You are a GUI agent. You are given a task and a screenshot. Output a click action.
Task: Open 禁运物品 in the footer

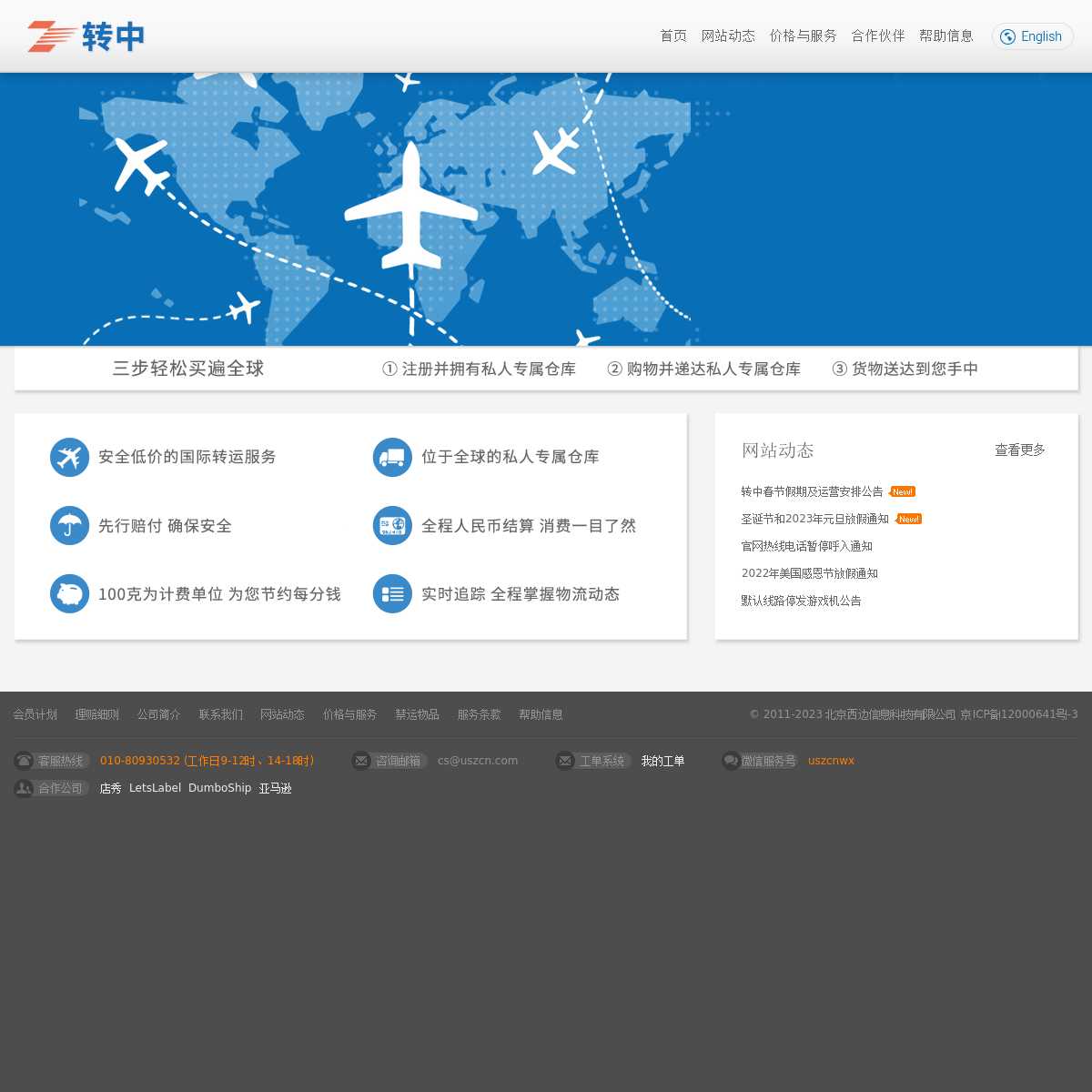coord(418,714)
